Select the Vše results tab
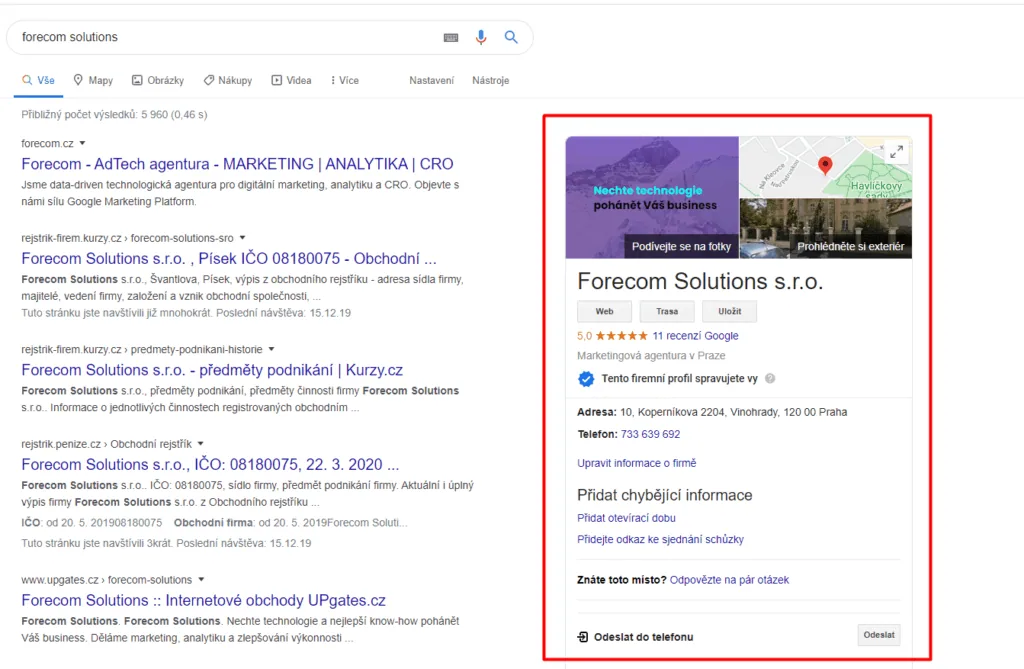This screenshot has height=669, width=1024. tap(39, 80)
